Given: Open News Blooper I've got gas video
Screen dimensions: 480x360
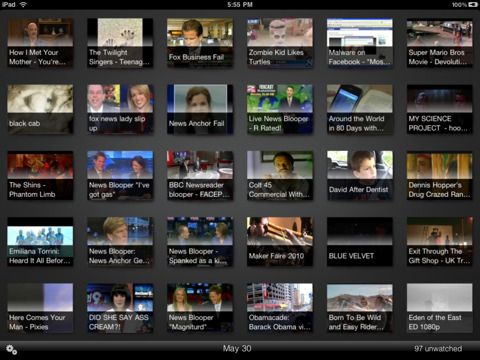Looking at the screenshot, I should [x=120, y=176].
